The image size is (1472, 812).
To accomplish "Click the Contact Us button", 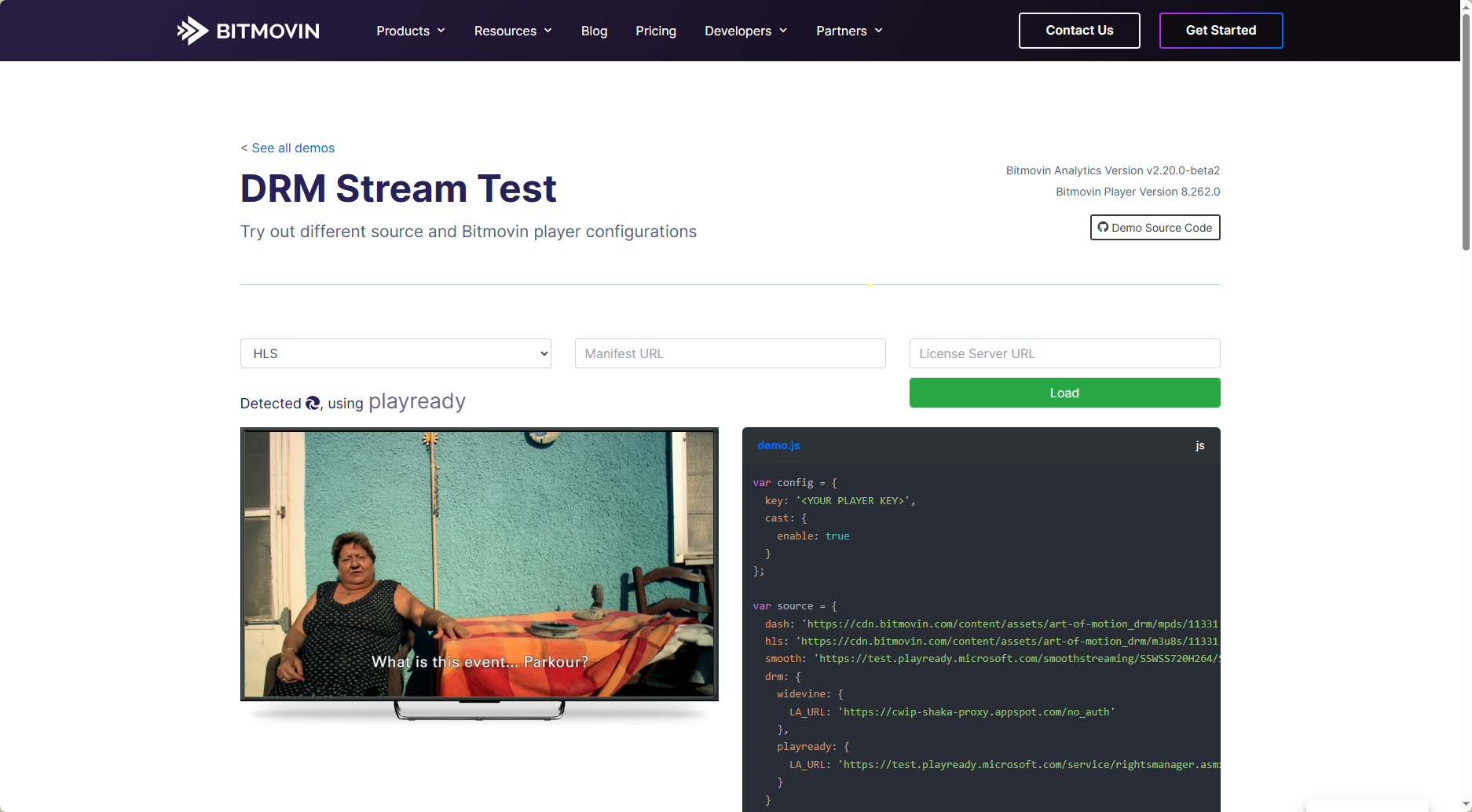I will 1079,31.
